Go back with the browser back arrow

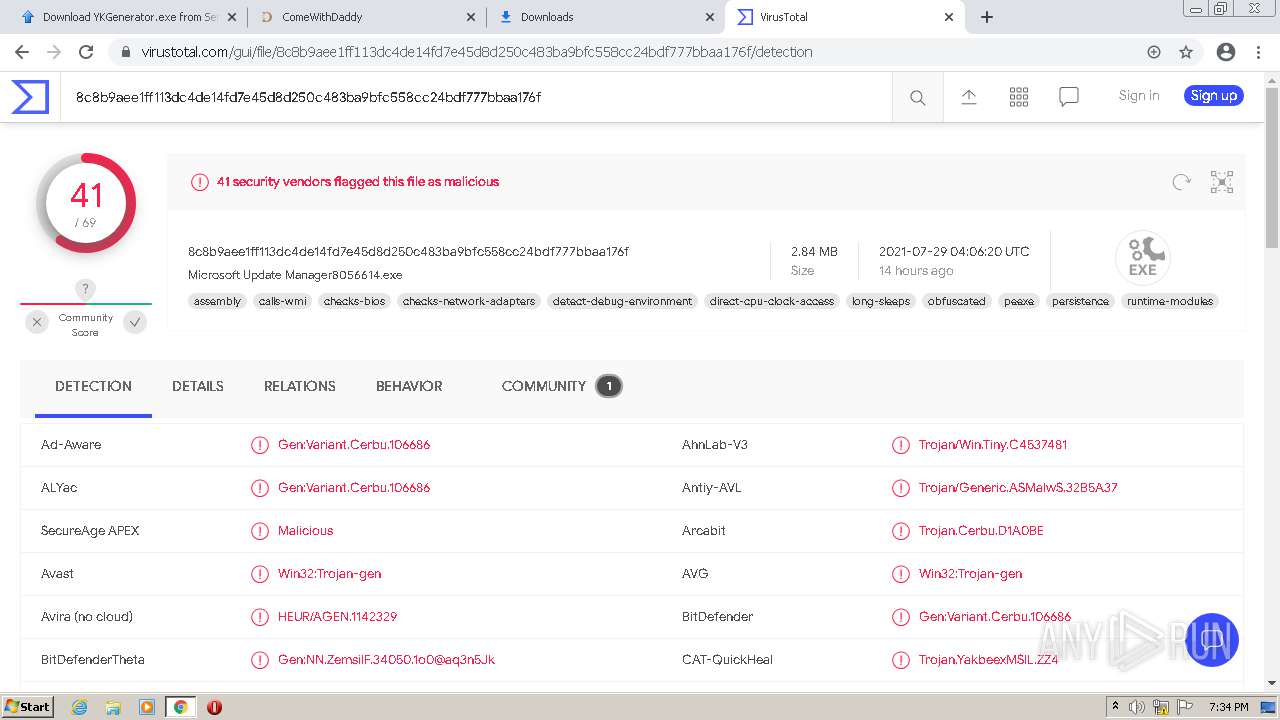click(x=21, y=52)
